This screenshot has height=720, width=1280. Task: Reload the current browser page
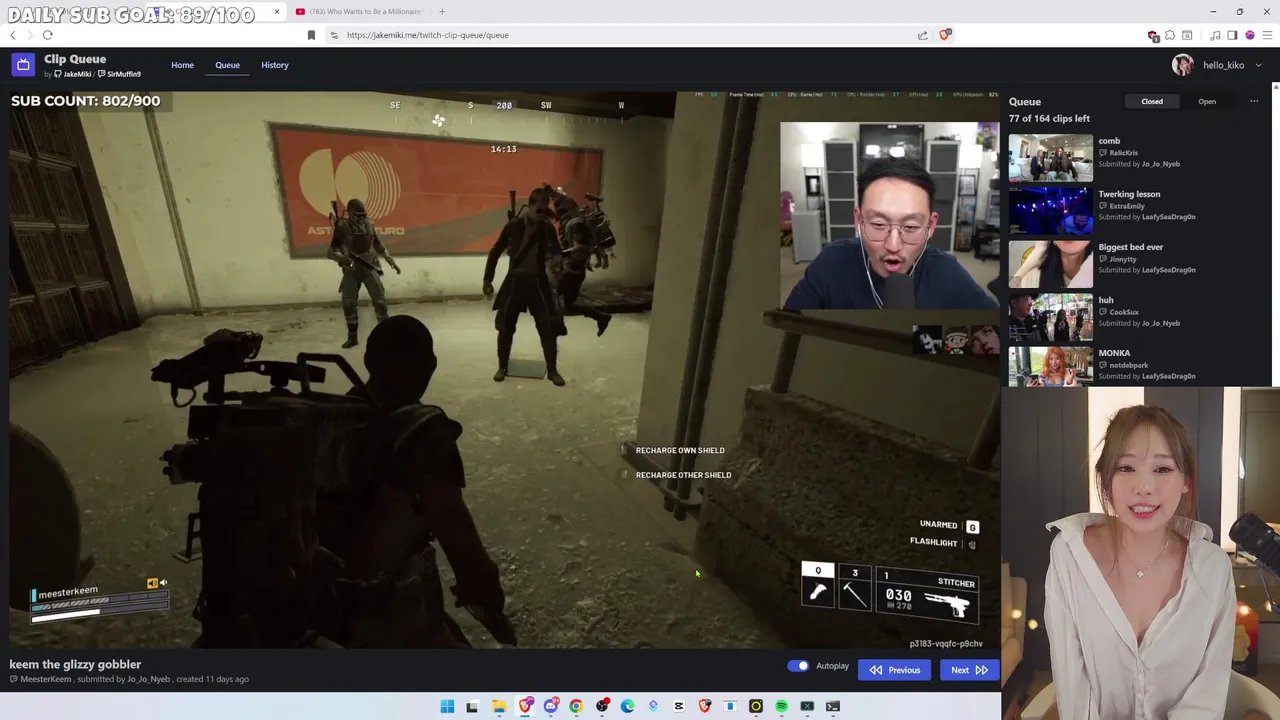click(47, 35)
